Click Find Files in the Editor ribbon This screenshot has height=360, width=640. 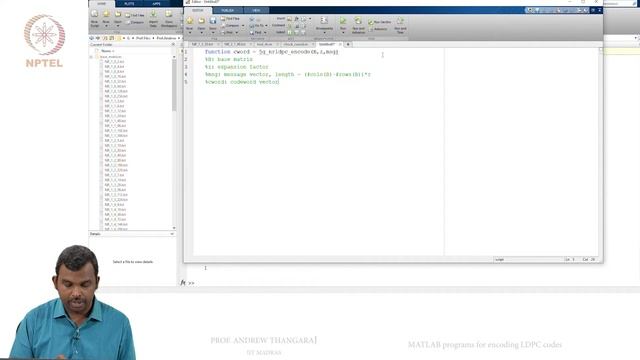(x=231, y=19)
